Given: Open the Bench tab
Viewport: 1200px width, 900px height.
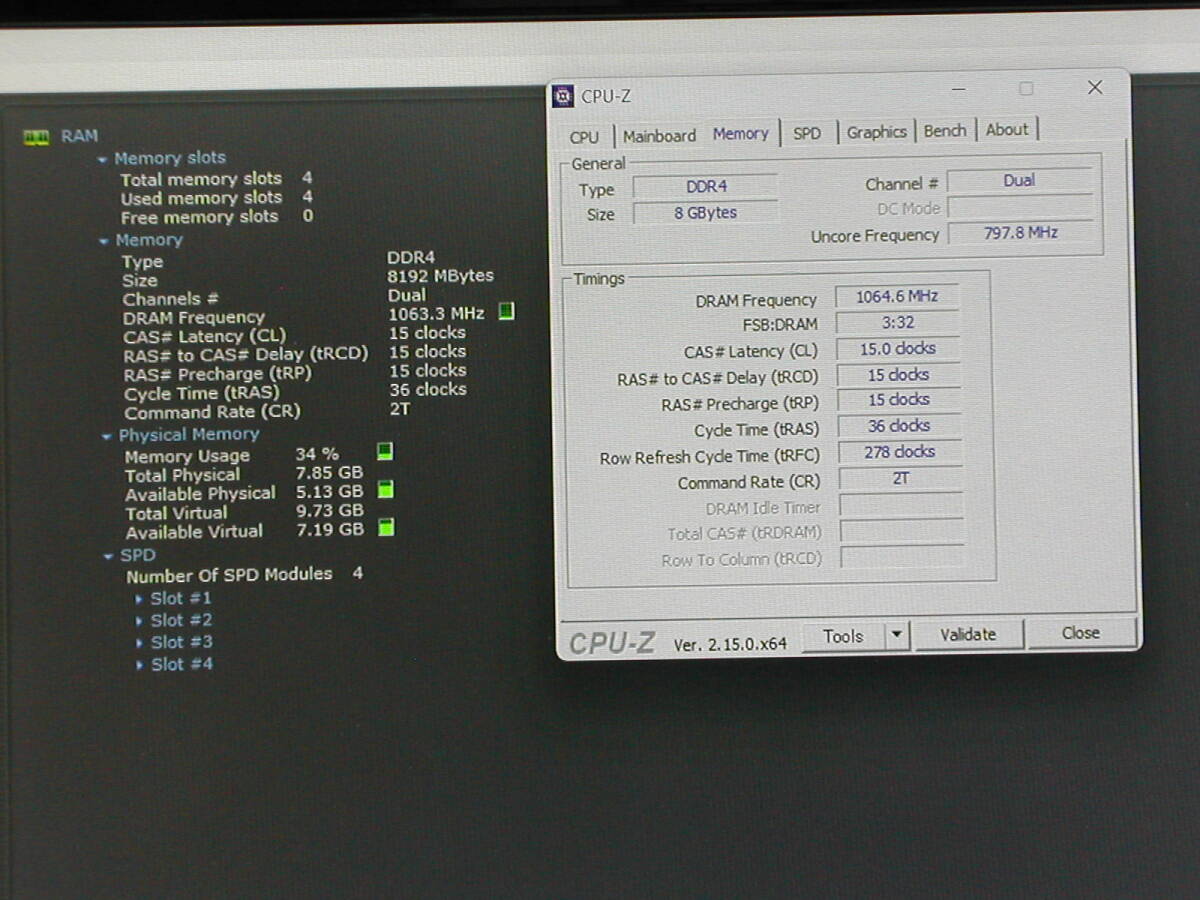Looking at the screenshot, I should [x=945, y=131].
